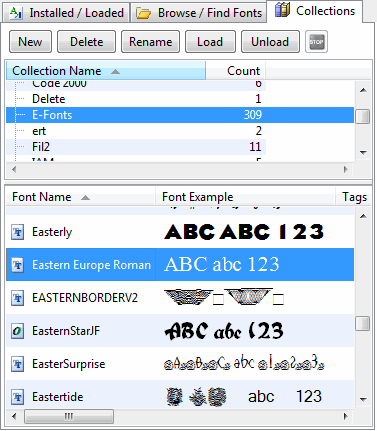Image resolution: width=377 pixels, height=431 pixels.
Task: Select the Eastern Europe Roman font name
Action: pos(92,265)
